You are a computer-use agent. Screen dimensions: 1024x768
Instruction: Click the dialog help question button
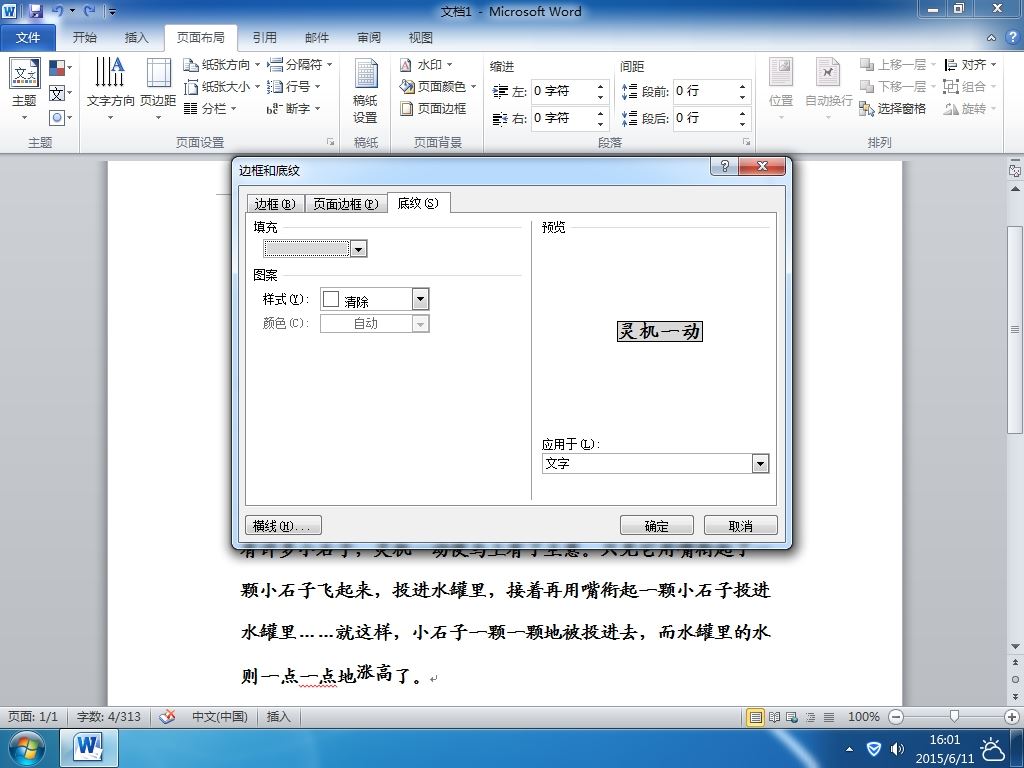coord(724,166)
